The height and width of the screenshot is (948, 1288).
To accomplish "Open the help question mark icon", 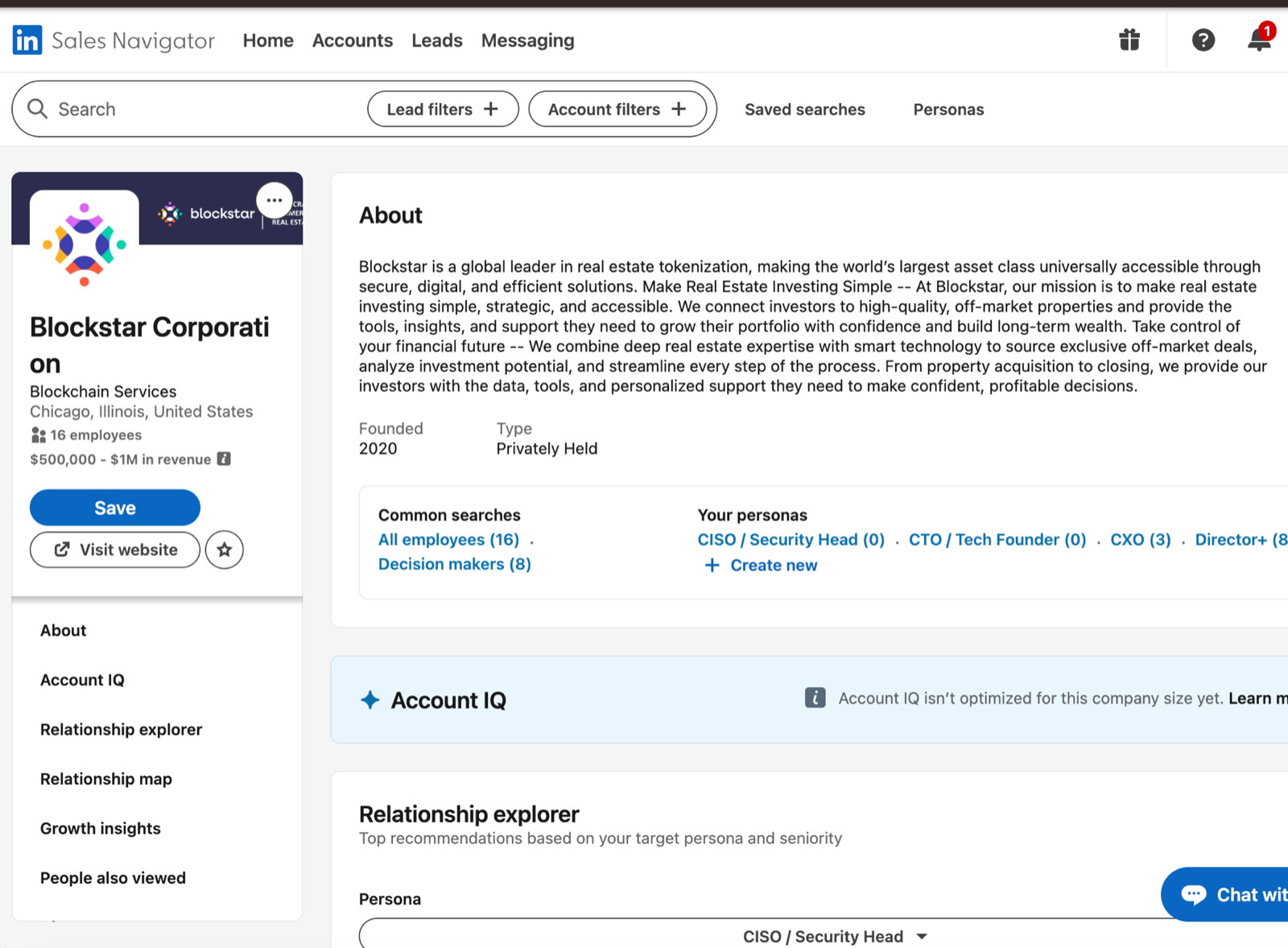I will pos(1203,39).
